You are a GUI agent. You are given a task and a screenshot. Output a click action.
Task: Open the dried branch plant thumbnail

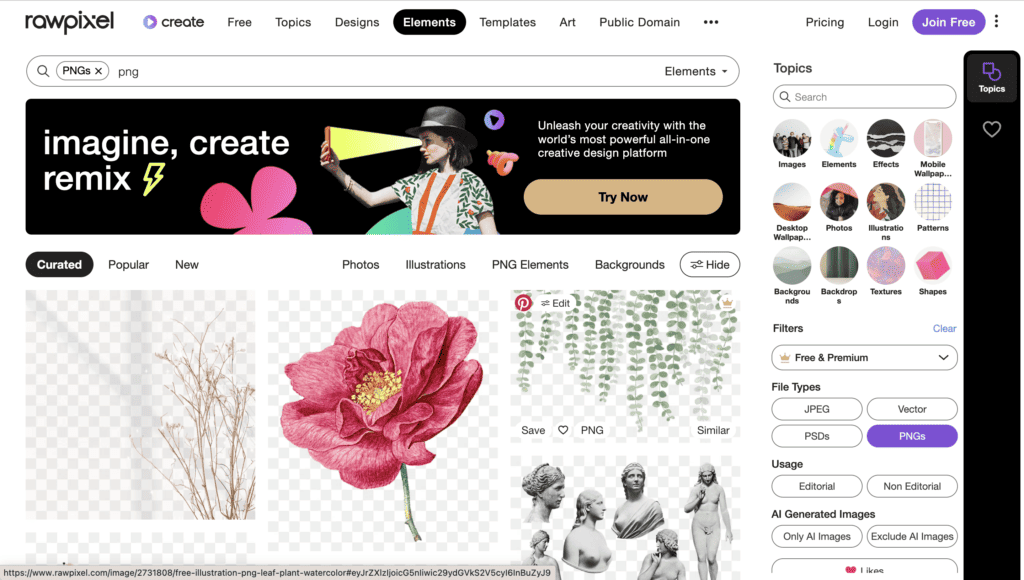[140, 405]
